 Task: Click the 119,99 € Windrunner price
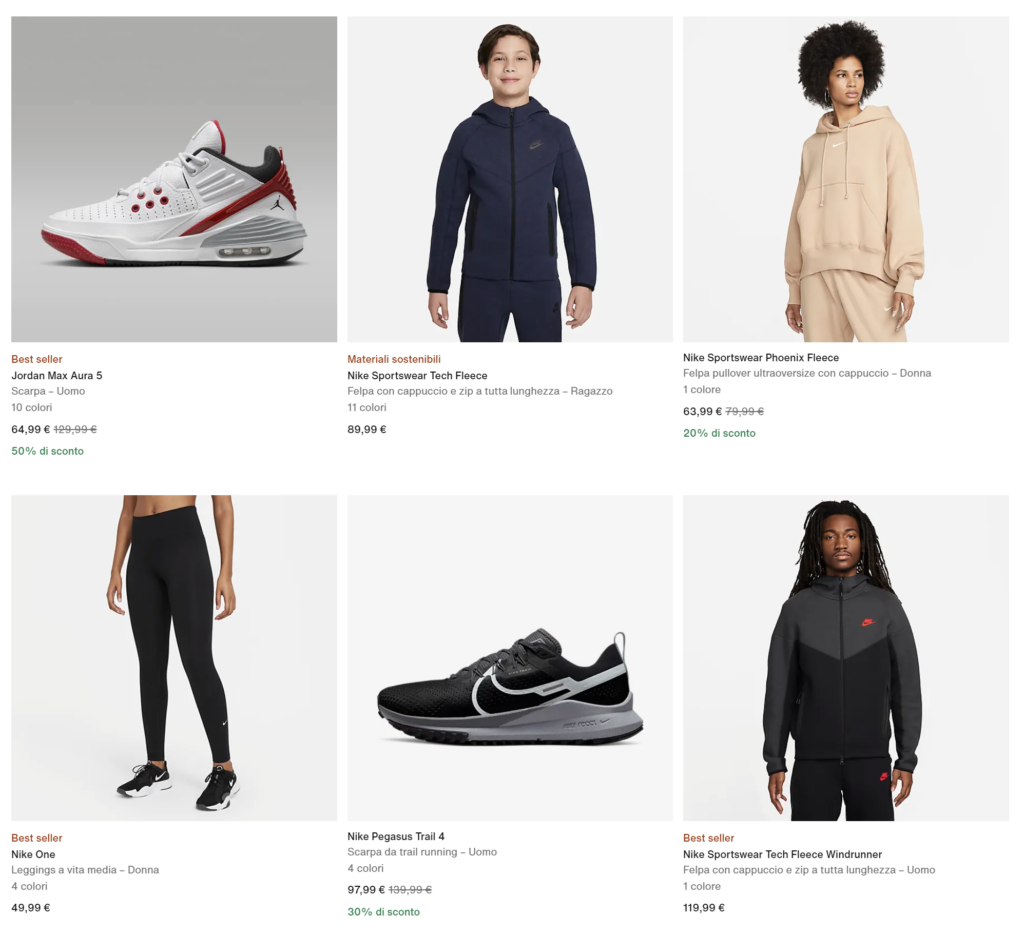coord(704,908)
